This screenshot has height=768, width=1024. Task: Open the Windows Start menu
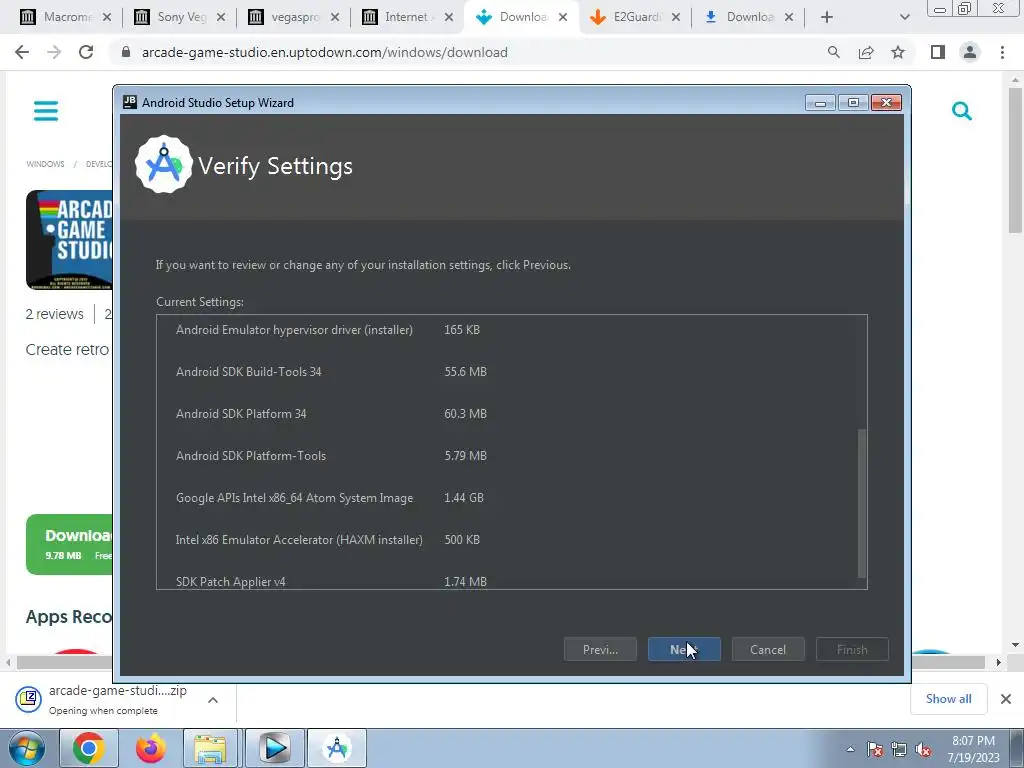pos(26,748)
